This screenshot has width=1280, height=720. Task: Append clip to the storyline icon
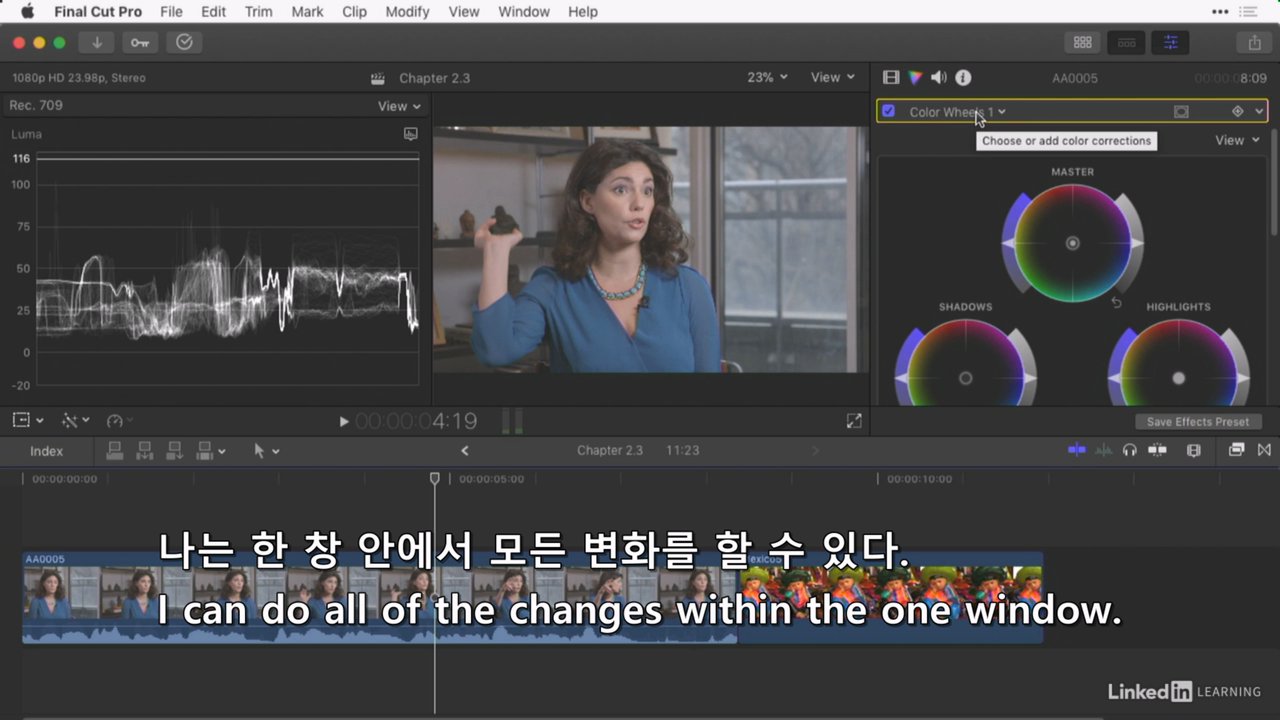click(175, 451)
